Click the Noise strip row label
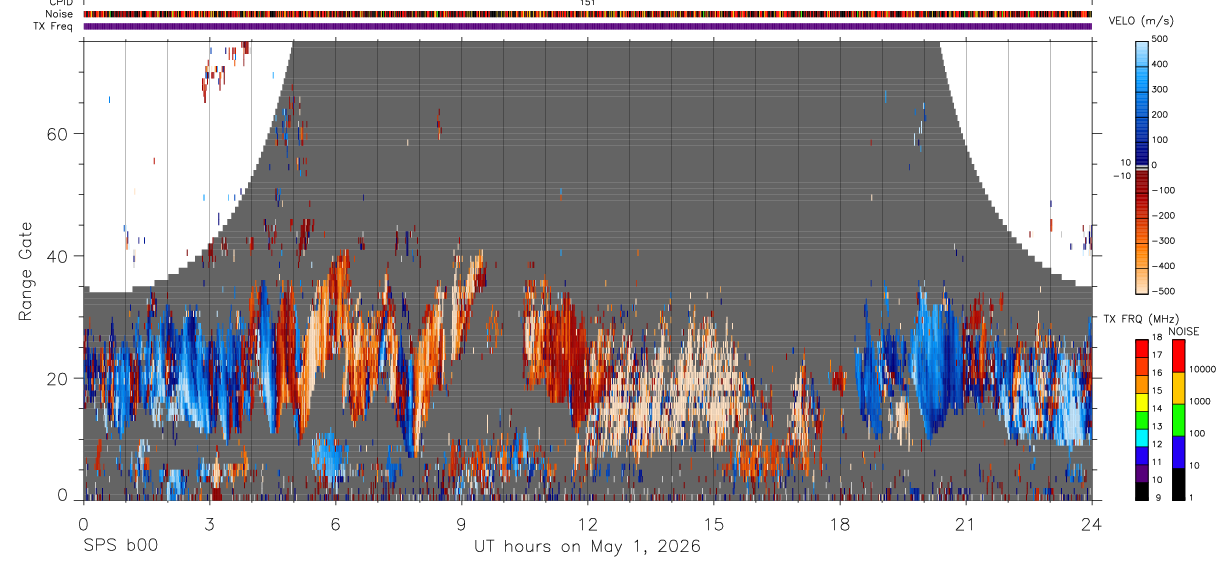The height and width of the screenshot is (567, 1228). point(60,14)
